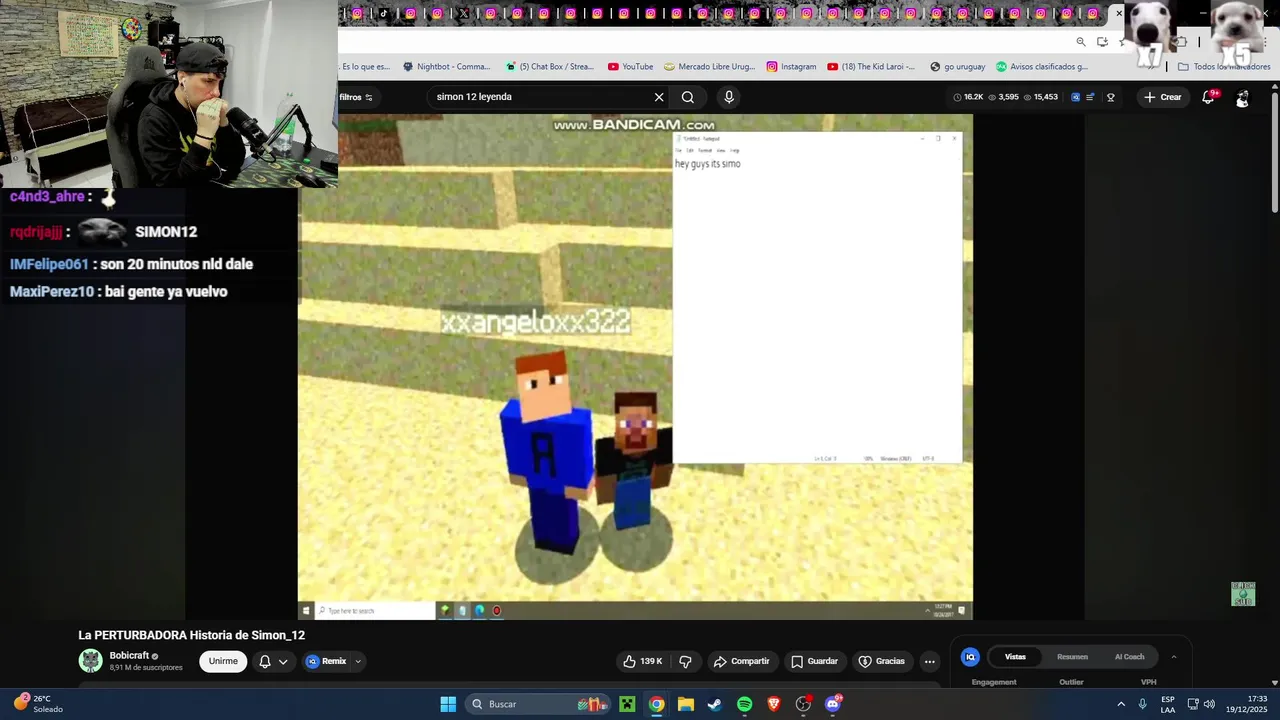
Task: Click the Compartir share button
Action: pyautogui.click(x=741, y=661)
